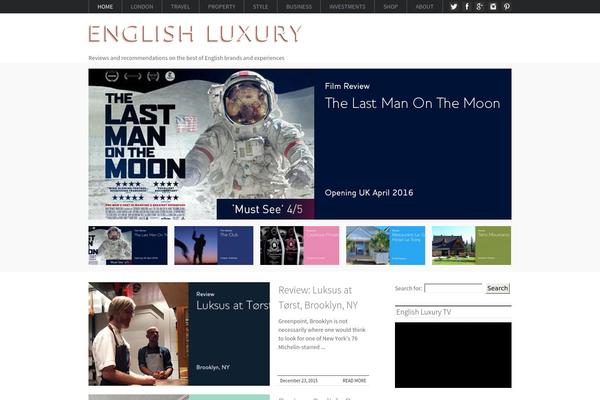Click 'Must See' 4/5 rating label
The height and width of the screenshot is (400, 600).
[x=267, y=209]
